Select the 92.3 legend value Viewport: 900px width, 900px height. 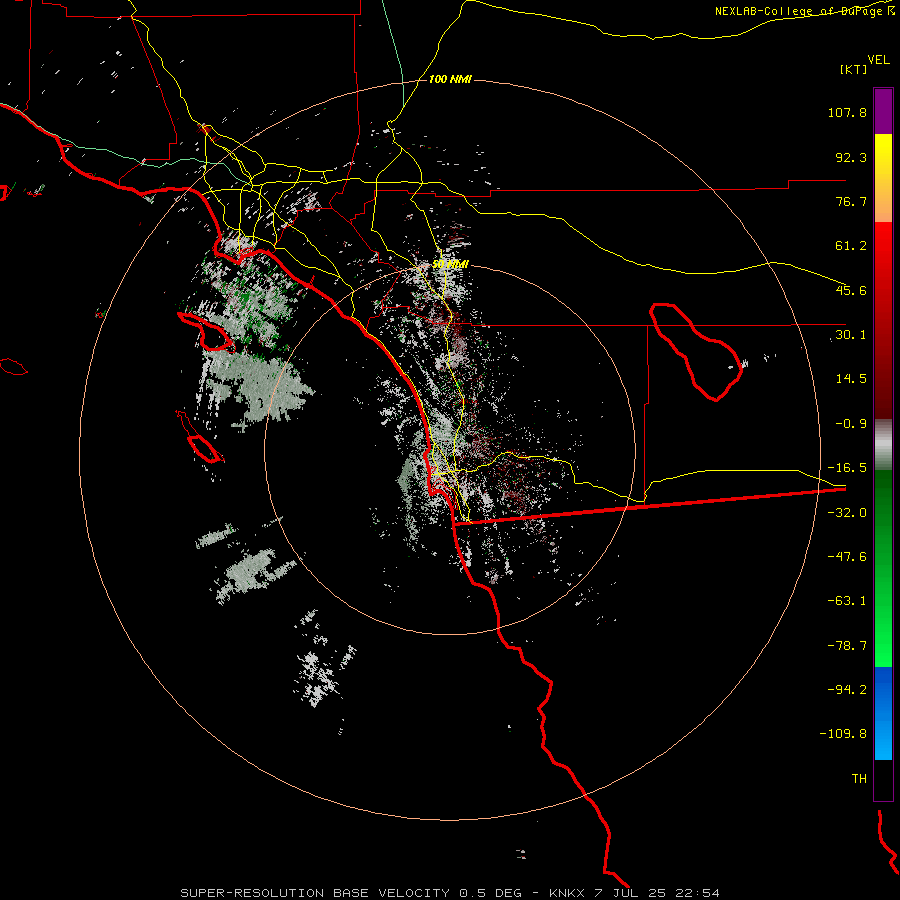tap(851, 157)
